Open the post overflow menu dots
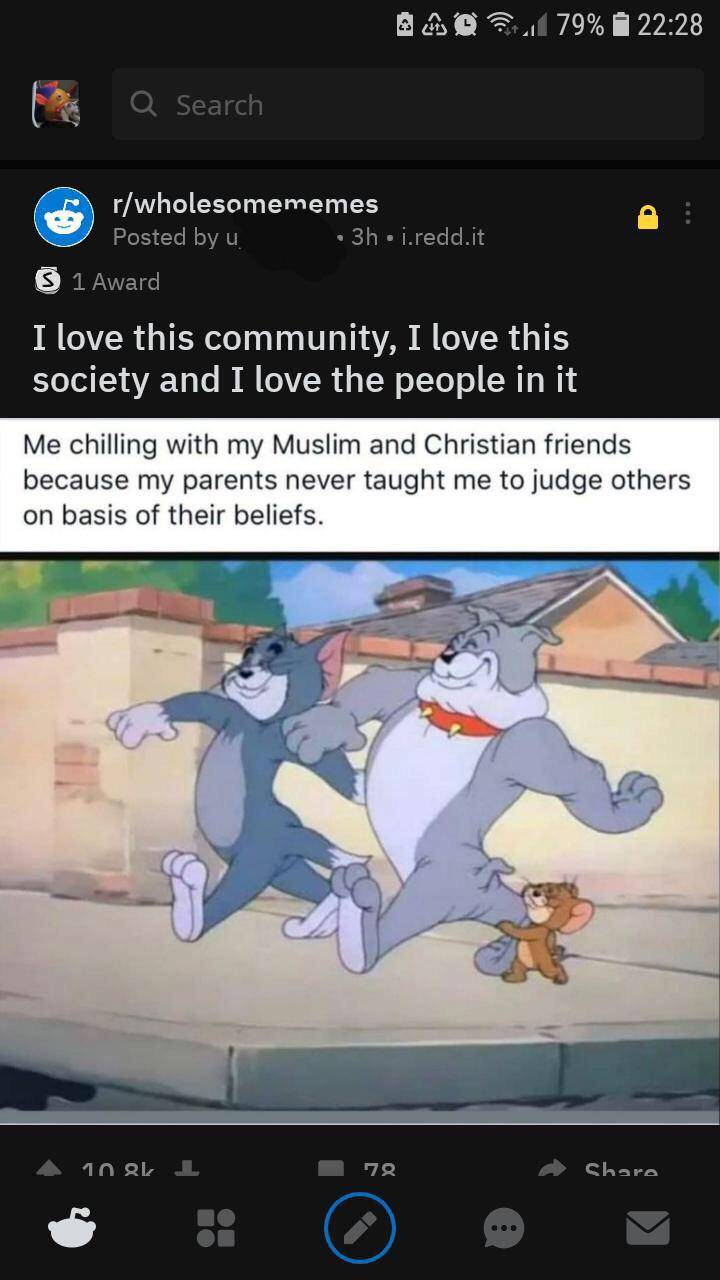The image size is (720, 1280). (x=687, y=214)
